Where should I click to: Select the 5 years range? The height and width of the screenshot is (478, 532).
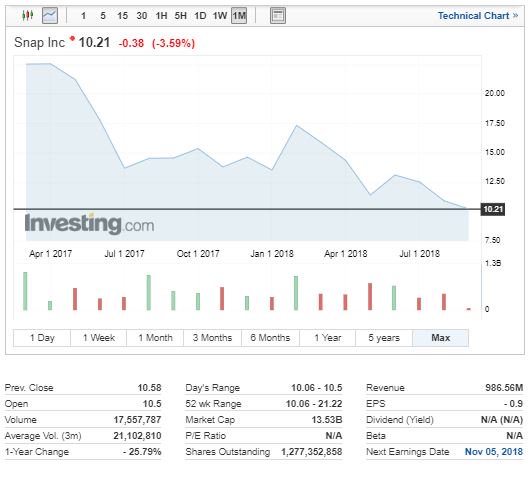384,338
